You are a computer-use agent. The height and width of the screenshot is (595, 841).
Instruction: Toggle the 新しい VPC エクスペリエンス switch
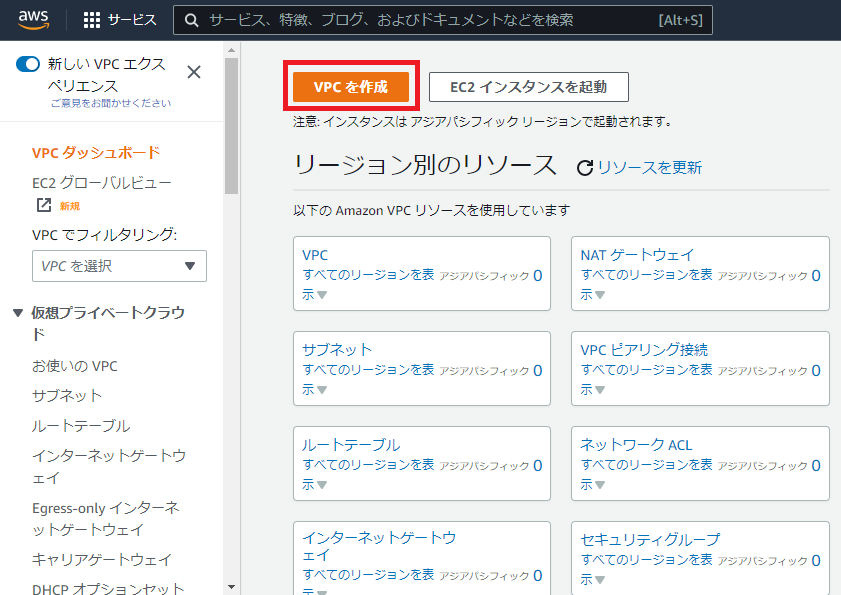coord(28,64)
